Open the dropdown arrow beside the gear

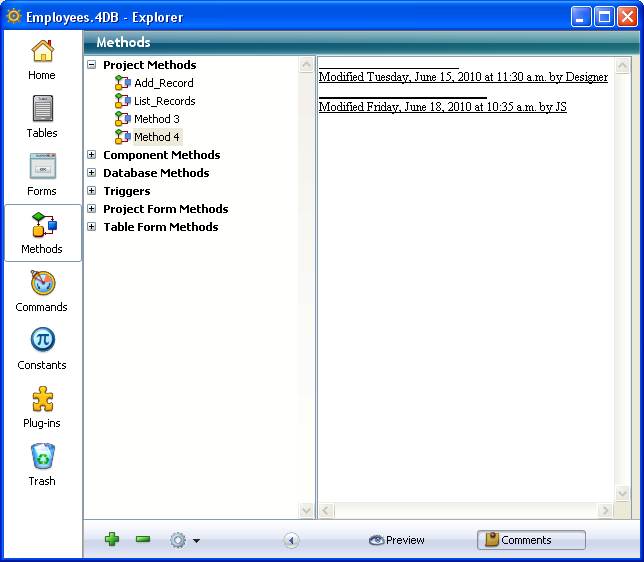pos(196,541)
